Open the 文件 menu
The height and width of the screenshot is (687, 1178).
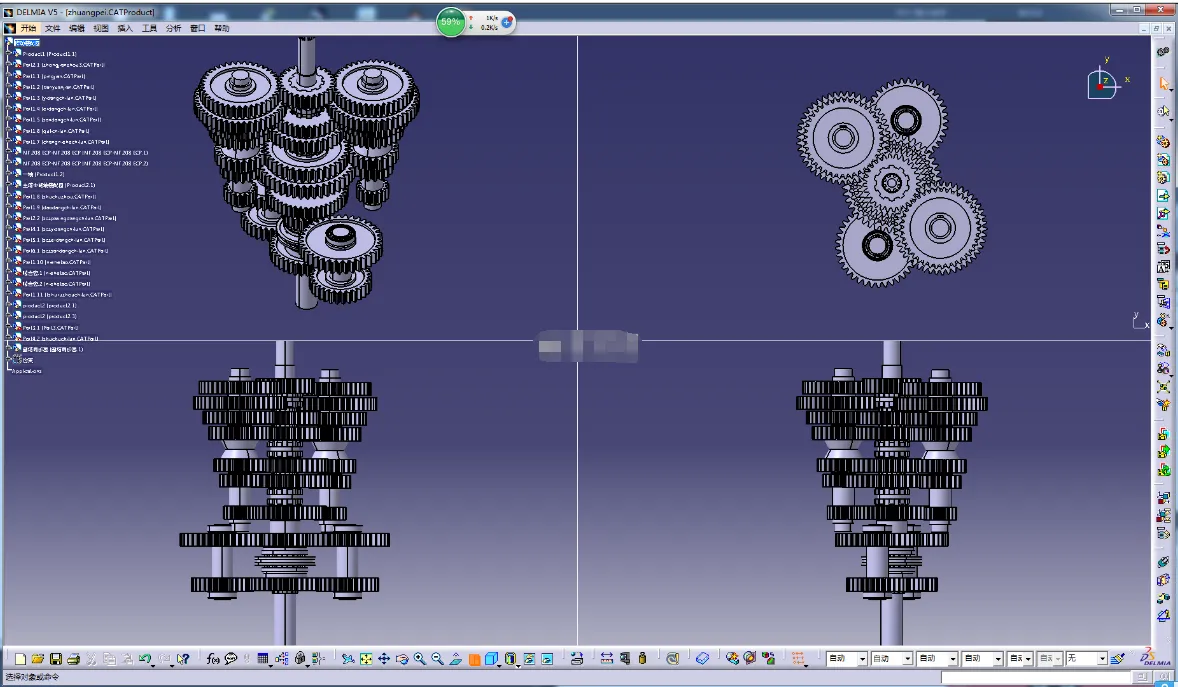tap(53, 28)
